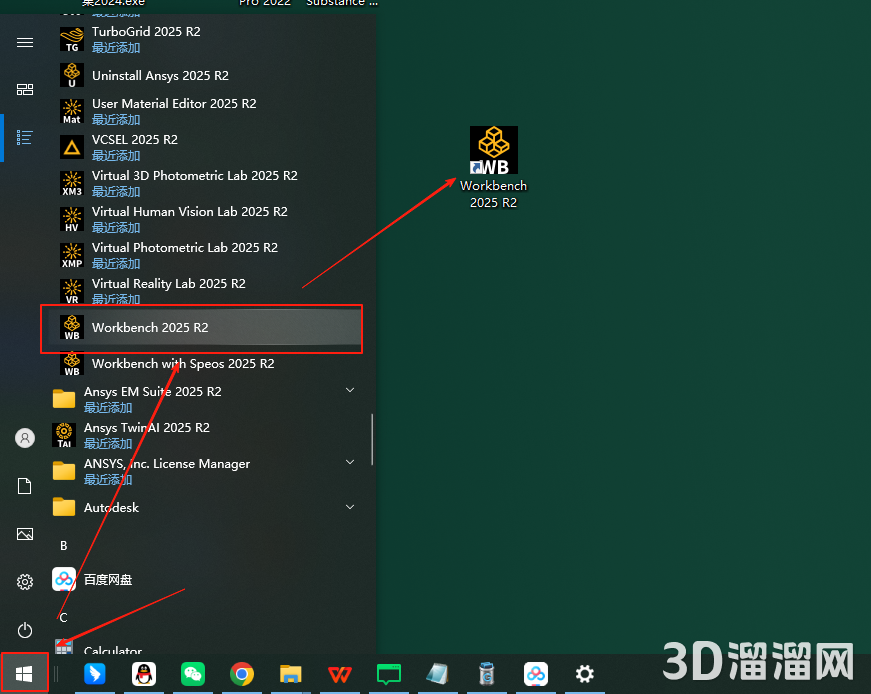The image size is (871, 694).
Task: Click the Start menu app list scrollbar
Action: coord(372,440)
